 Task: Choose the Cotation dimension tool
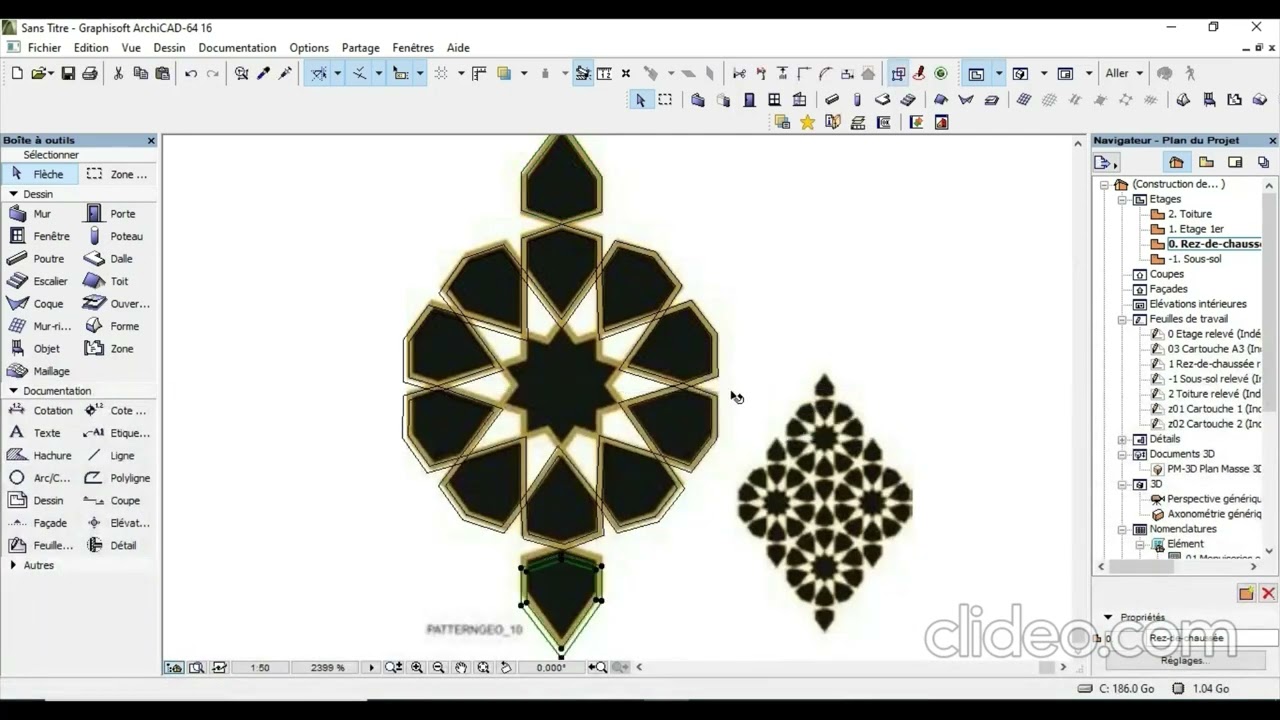click(40, 411)
